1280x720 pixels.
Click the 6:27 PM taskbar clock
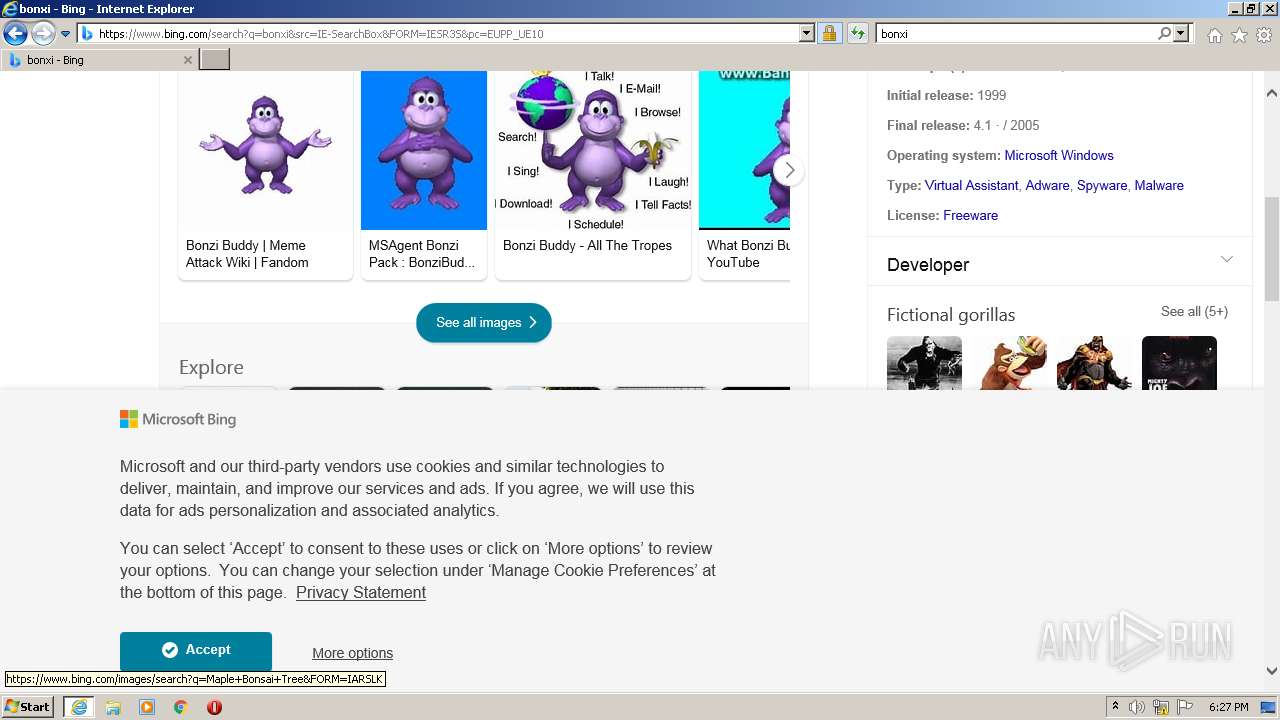[x=1228, y=707]
